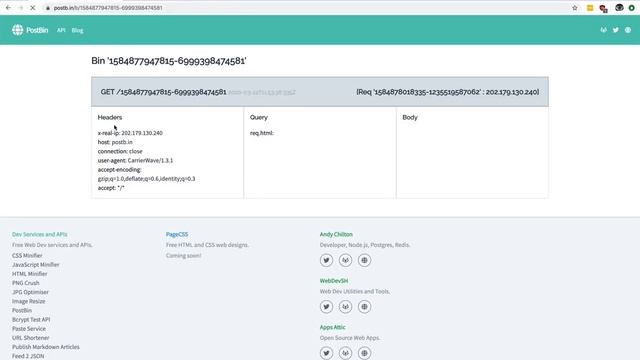This screenshot has width=640, height=360.
Task: Open HTML Minifier link
Action: [x=29, y=274]
